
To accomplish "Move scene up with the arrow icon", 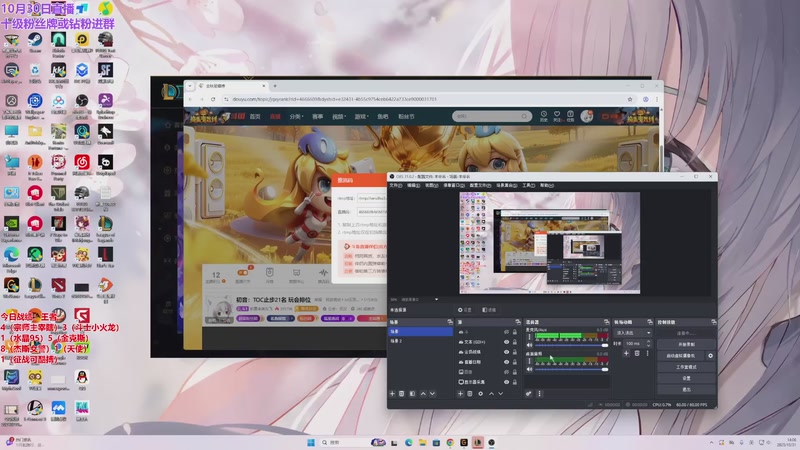I will coord(423,393).
